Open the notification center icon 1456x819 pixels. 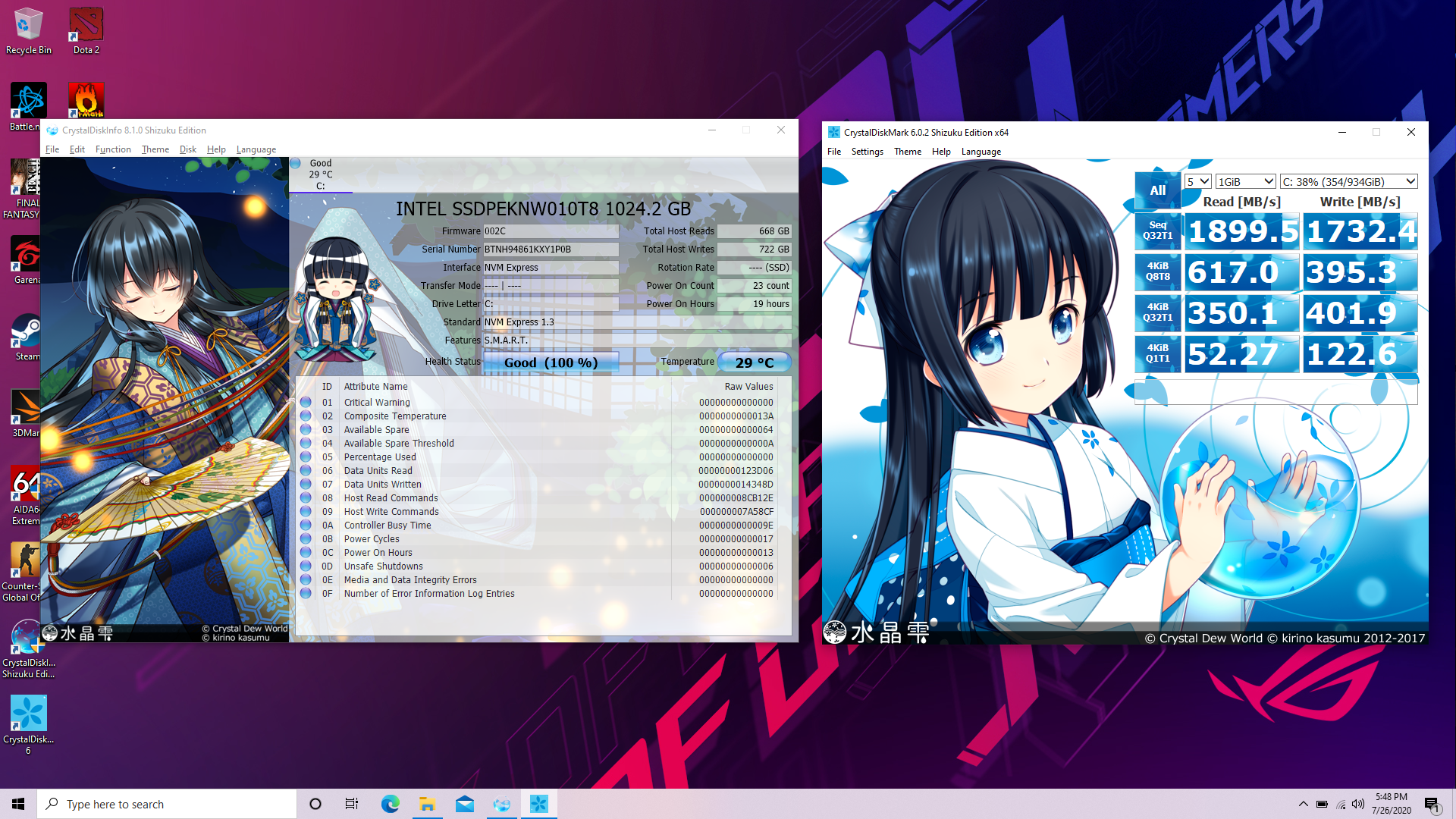(x=1432, y=804)
